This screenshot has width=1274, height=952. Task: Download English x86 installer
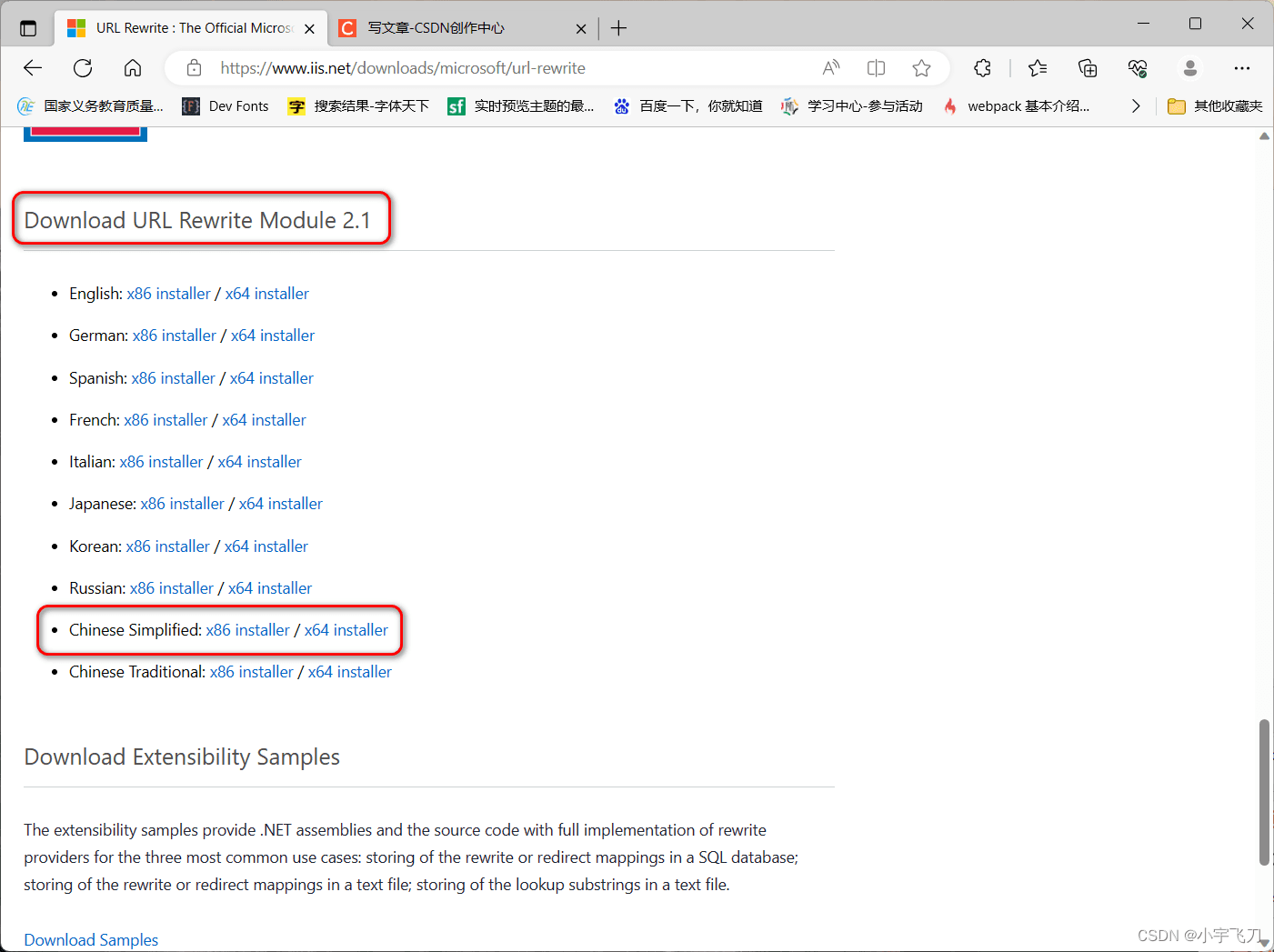(x=169, y=294)
